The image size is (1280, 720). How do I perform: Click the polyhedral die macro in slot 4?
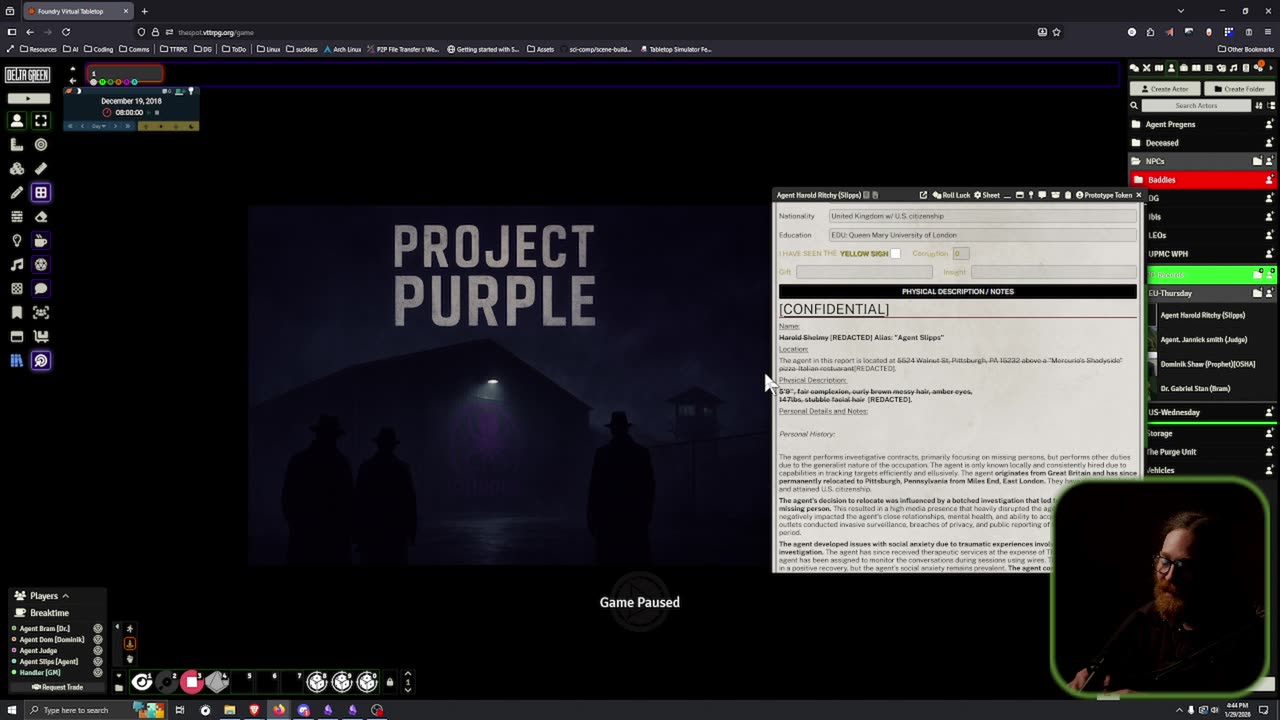click(x=217, y=682)
